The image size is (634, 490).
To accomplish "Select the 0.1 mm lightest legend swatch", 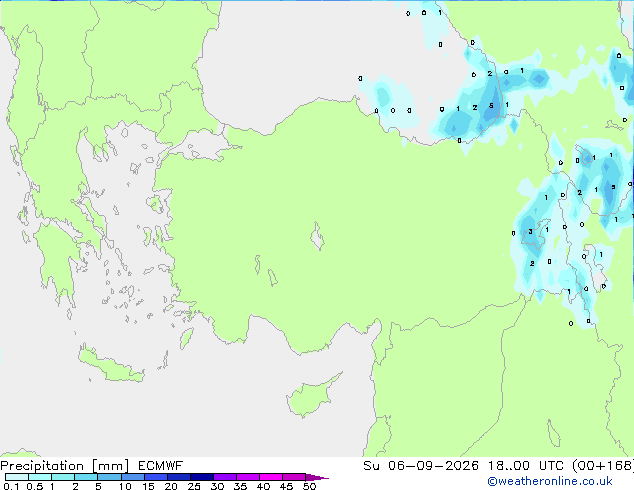I will (x=17, y=477).
